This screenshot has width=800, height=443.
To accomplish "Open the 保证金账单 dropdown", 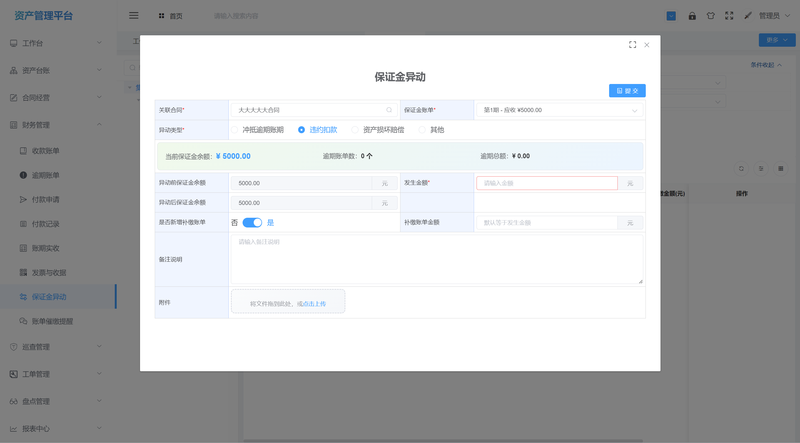I will coord(559,110).
